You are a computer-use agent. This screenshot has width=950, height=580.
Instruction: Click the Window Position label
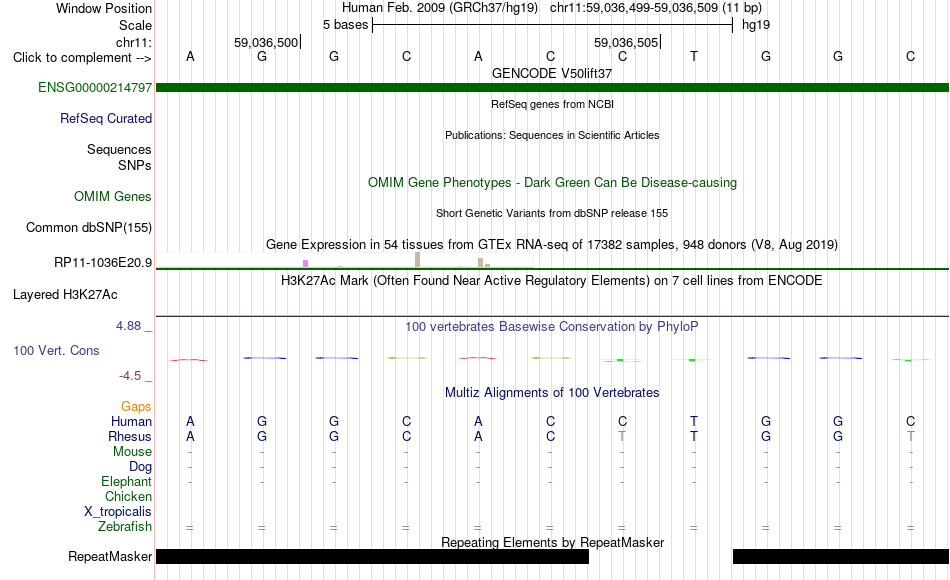click(x=104, y=8)
